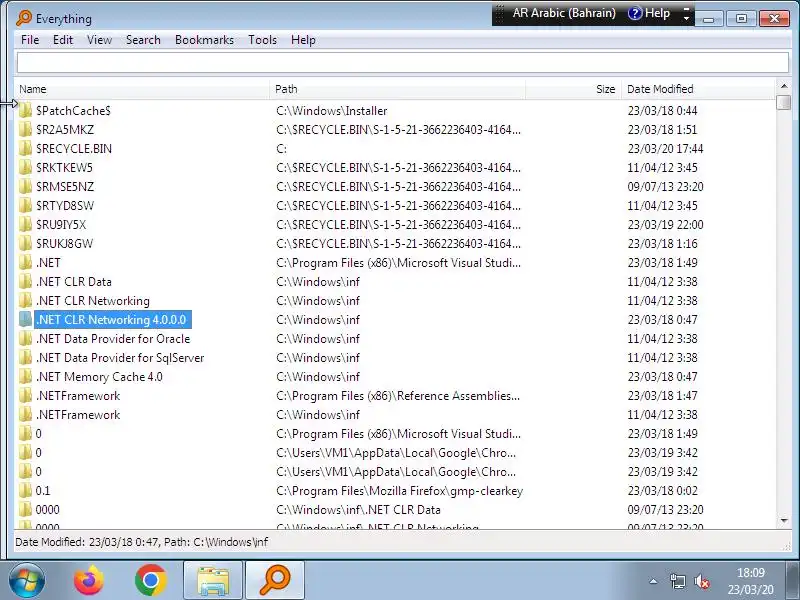Click the scrollbar down arrow
This screenshot has height=600, width=800.
(784, 520)
